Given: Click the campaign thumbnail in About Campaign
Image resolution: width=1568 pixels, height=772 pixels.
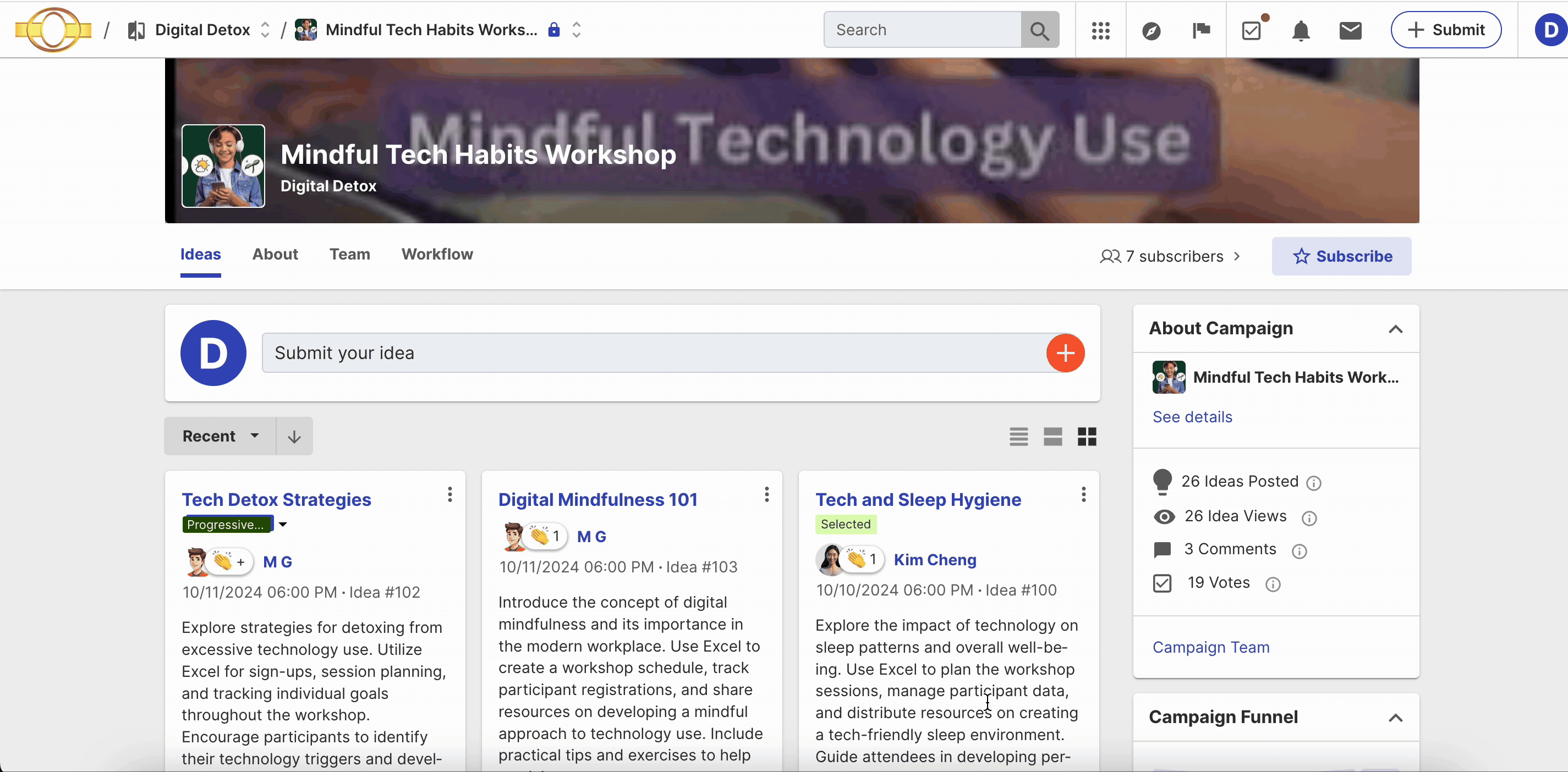Looking at the screenshot, I should tap(1168, 377).
